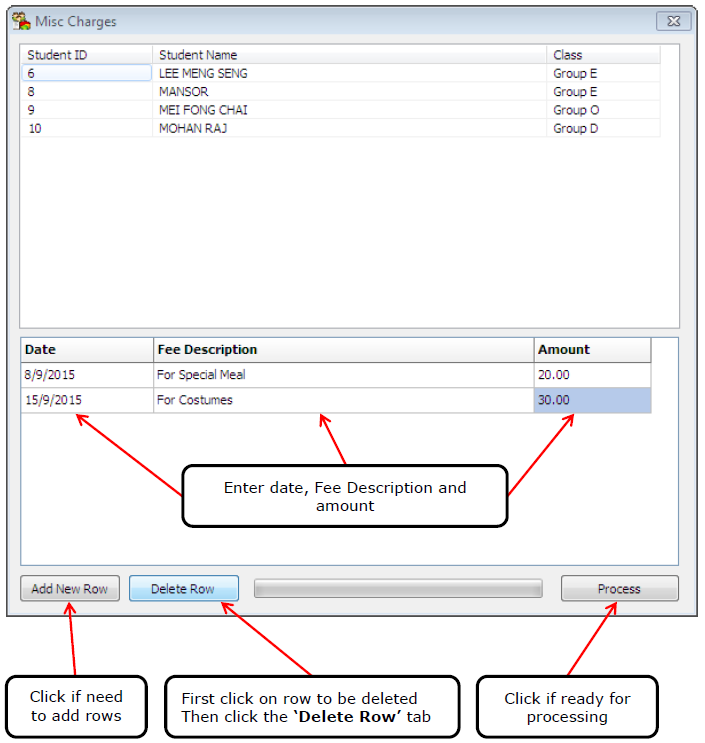
Task: Edit the 15/9/2015 date cell
Action: [x=86, y=400]
